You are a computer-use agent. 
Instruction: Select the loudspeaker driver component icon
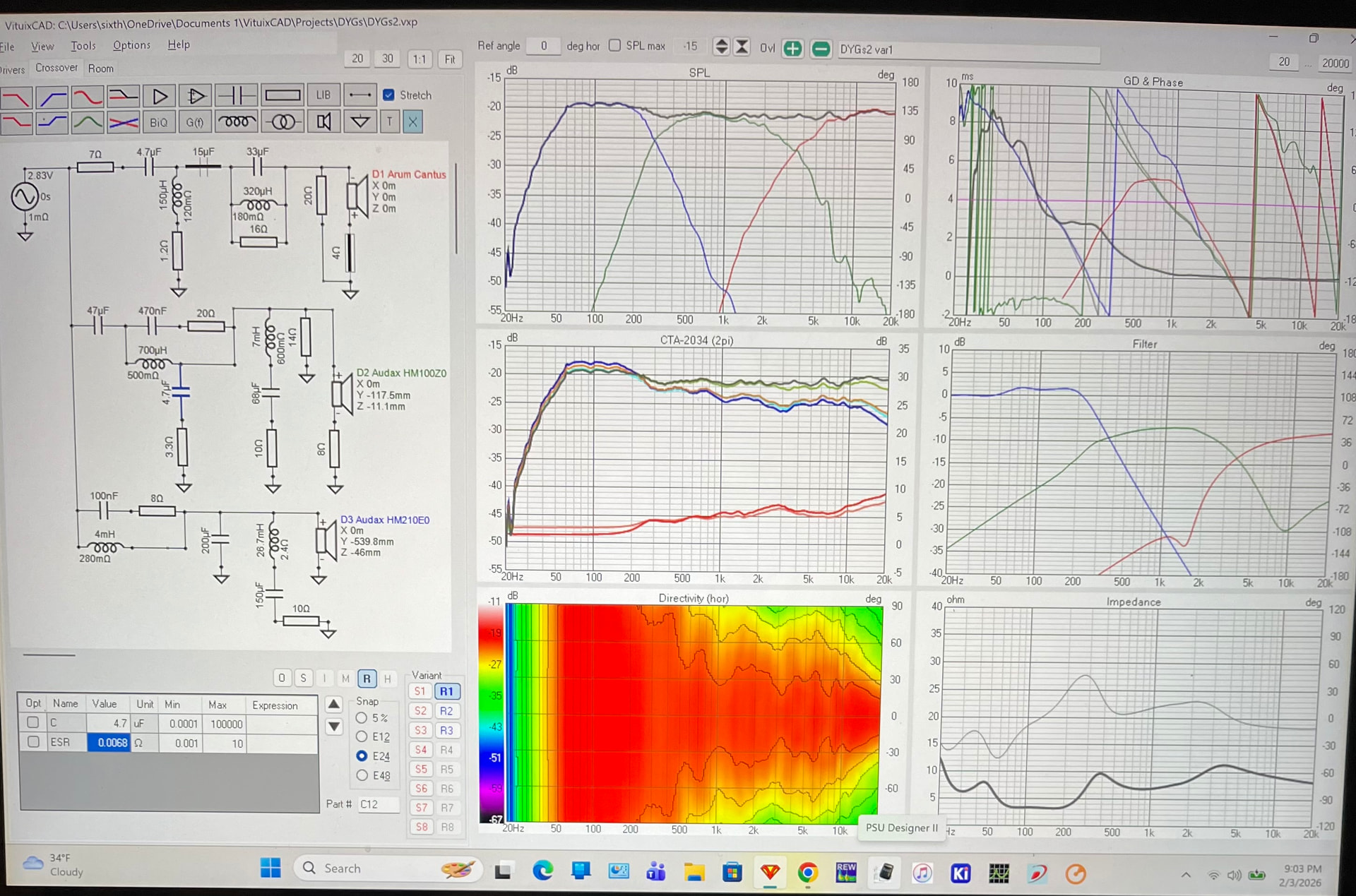click(x=323, y=122)
